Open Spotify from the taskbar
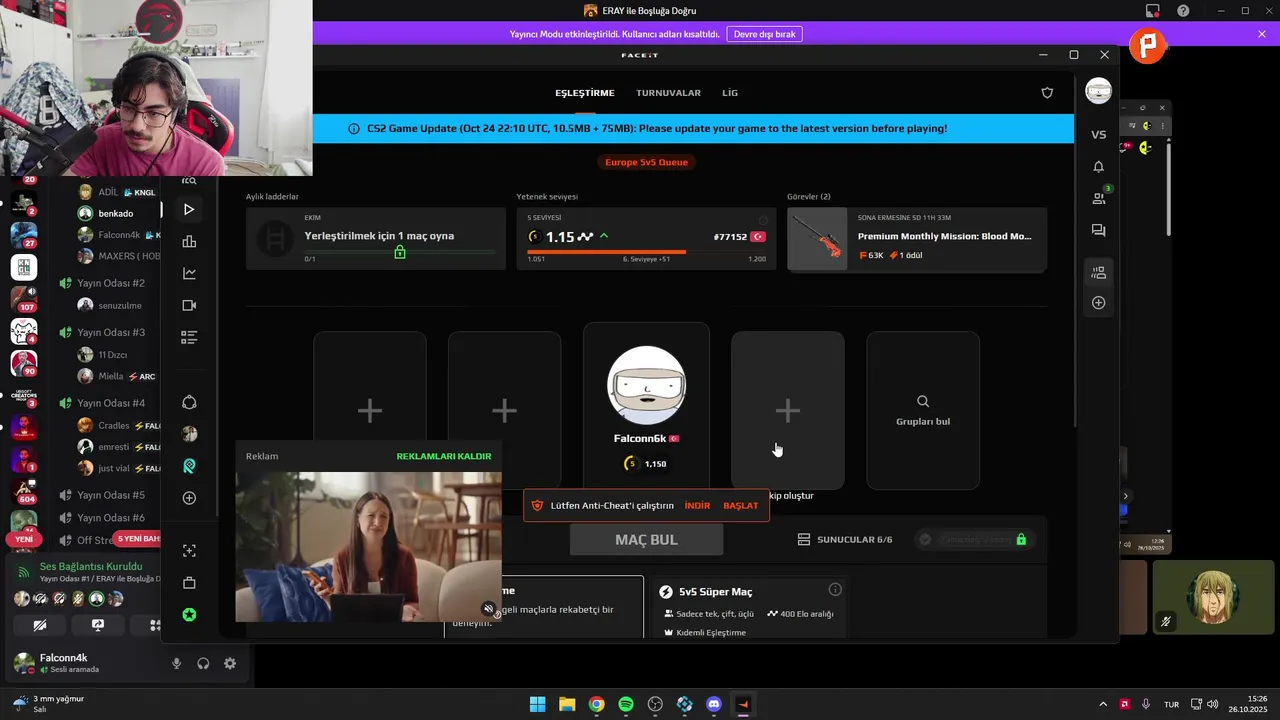 coord(626,704)
